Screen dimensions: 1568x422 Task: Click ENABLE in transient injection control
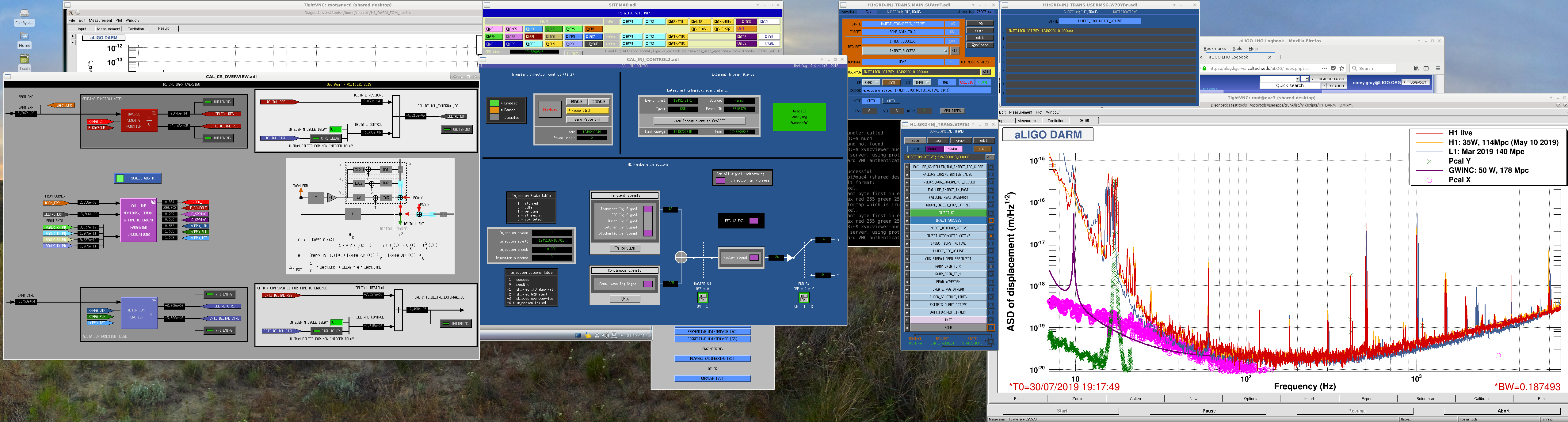click(576, 102)
